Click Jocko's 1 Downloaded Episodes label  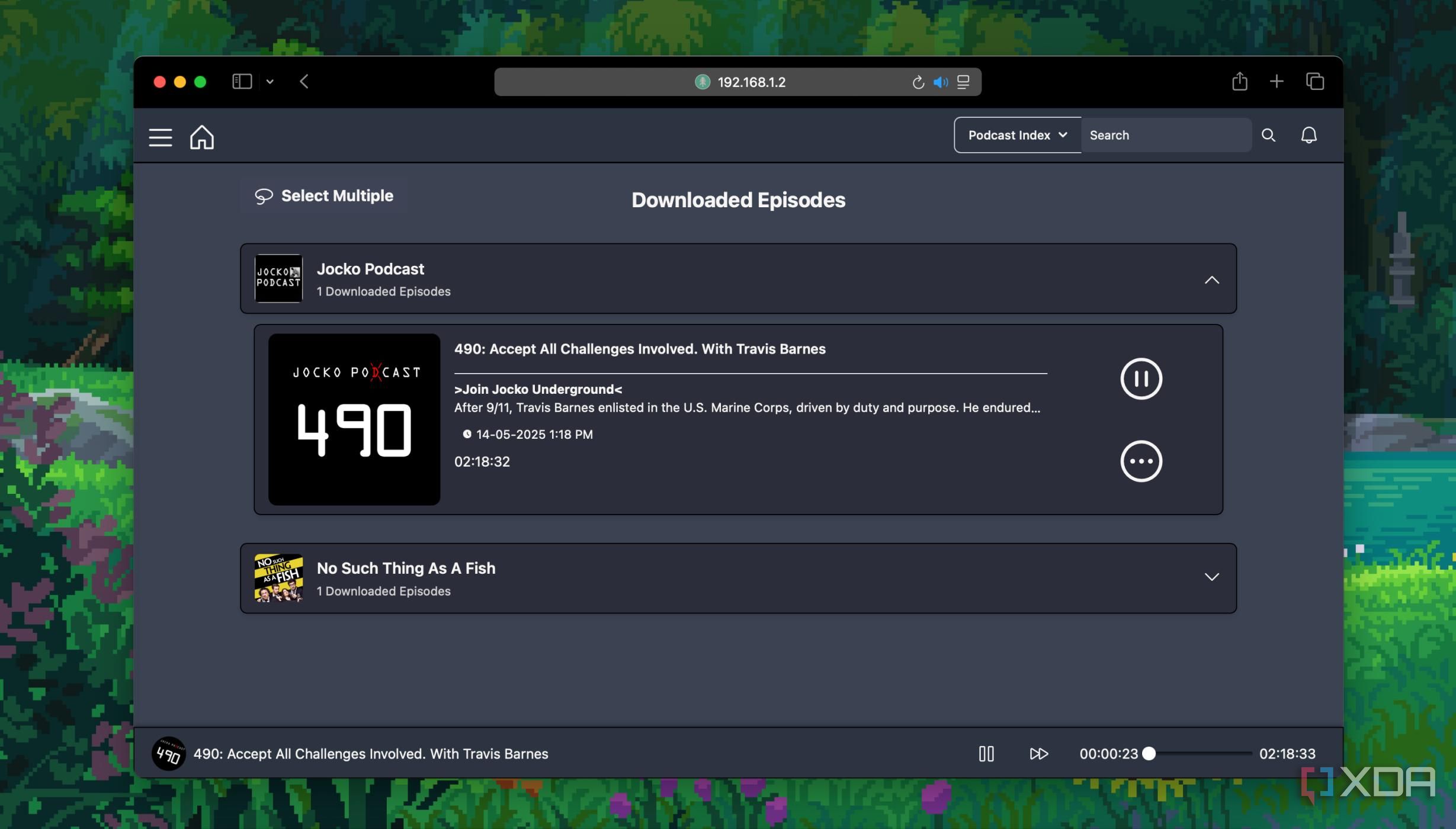tap(383, 292)
